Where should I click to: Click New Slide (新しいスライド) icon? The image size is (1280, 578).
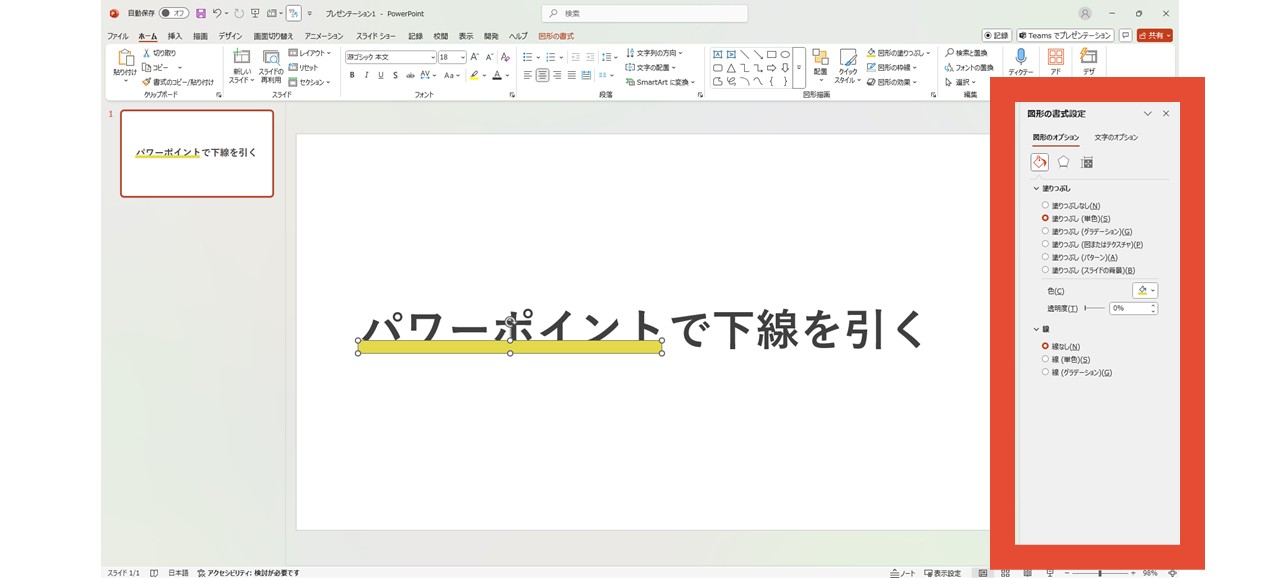242,58
